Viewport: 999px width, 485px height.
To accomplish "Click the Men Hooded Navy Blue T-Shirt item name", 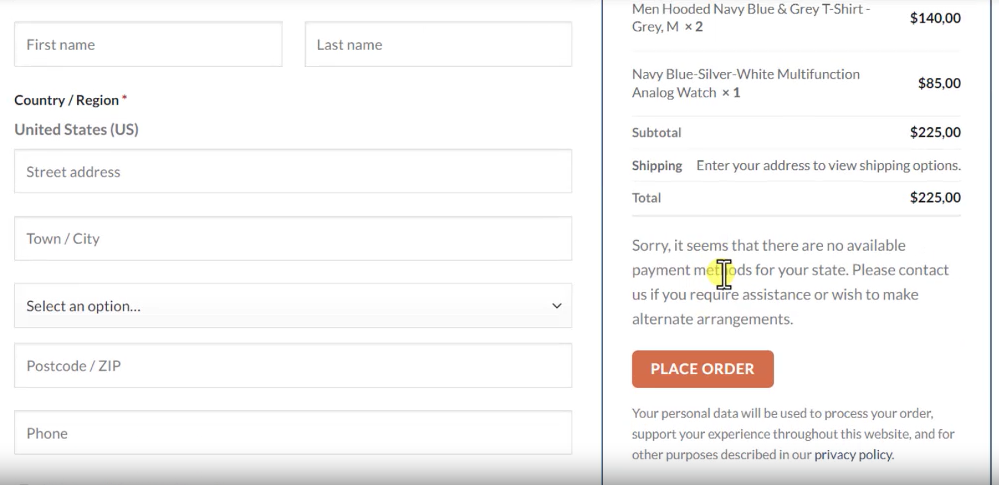I will pos(750,17).
